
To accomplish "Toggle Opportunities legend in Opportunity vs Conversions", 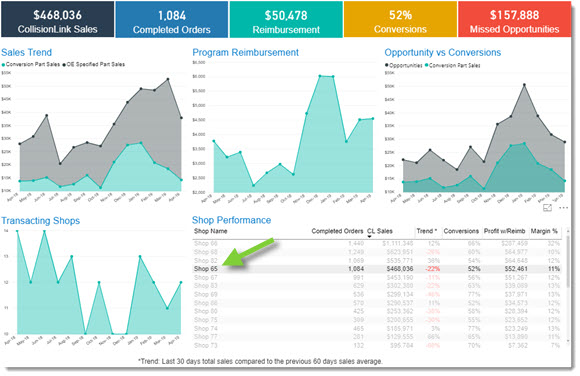I will 404,66.
